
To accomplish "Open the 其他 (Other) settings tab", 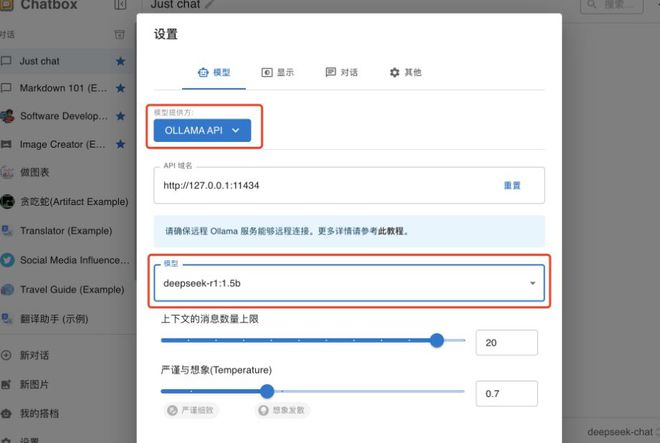I will [405, 72].
